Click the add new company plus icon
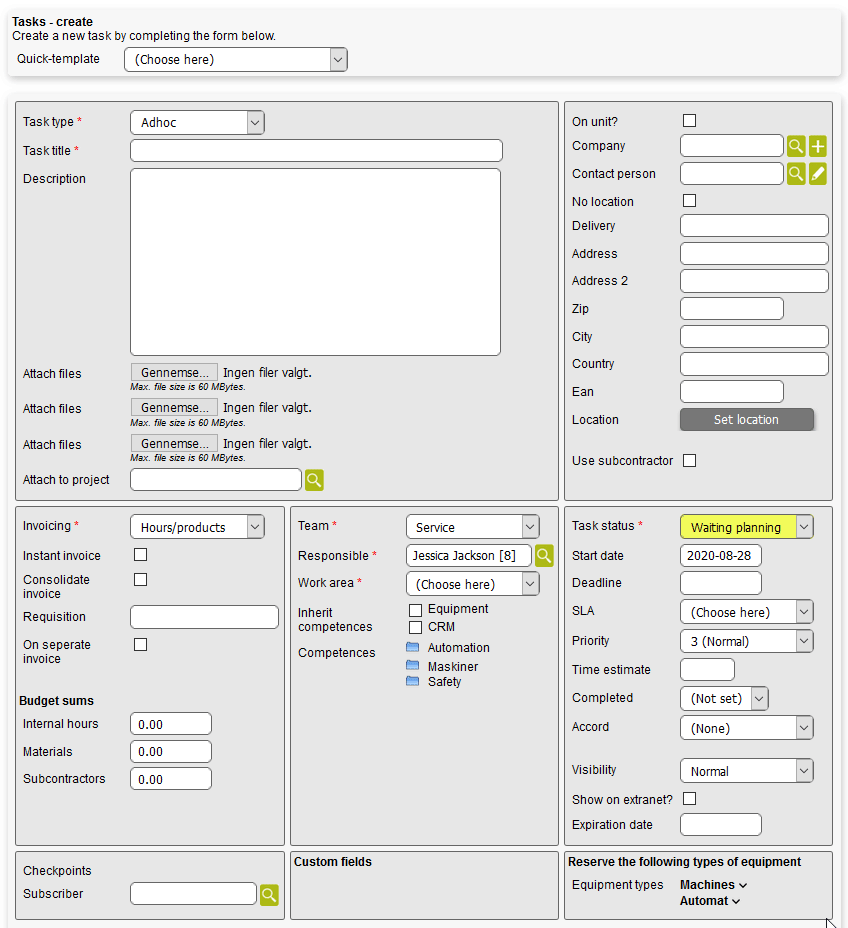This screenshot has height=928, width=848. pyautogui.click(x=818, y=146)
